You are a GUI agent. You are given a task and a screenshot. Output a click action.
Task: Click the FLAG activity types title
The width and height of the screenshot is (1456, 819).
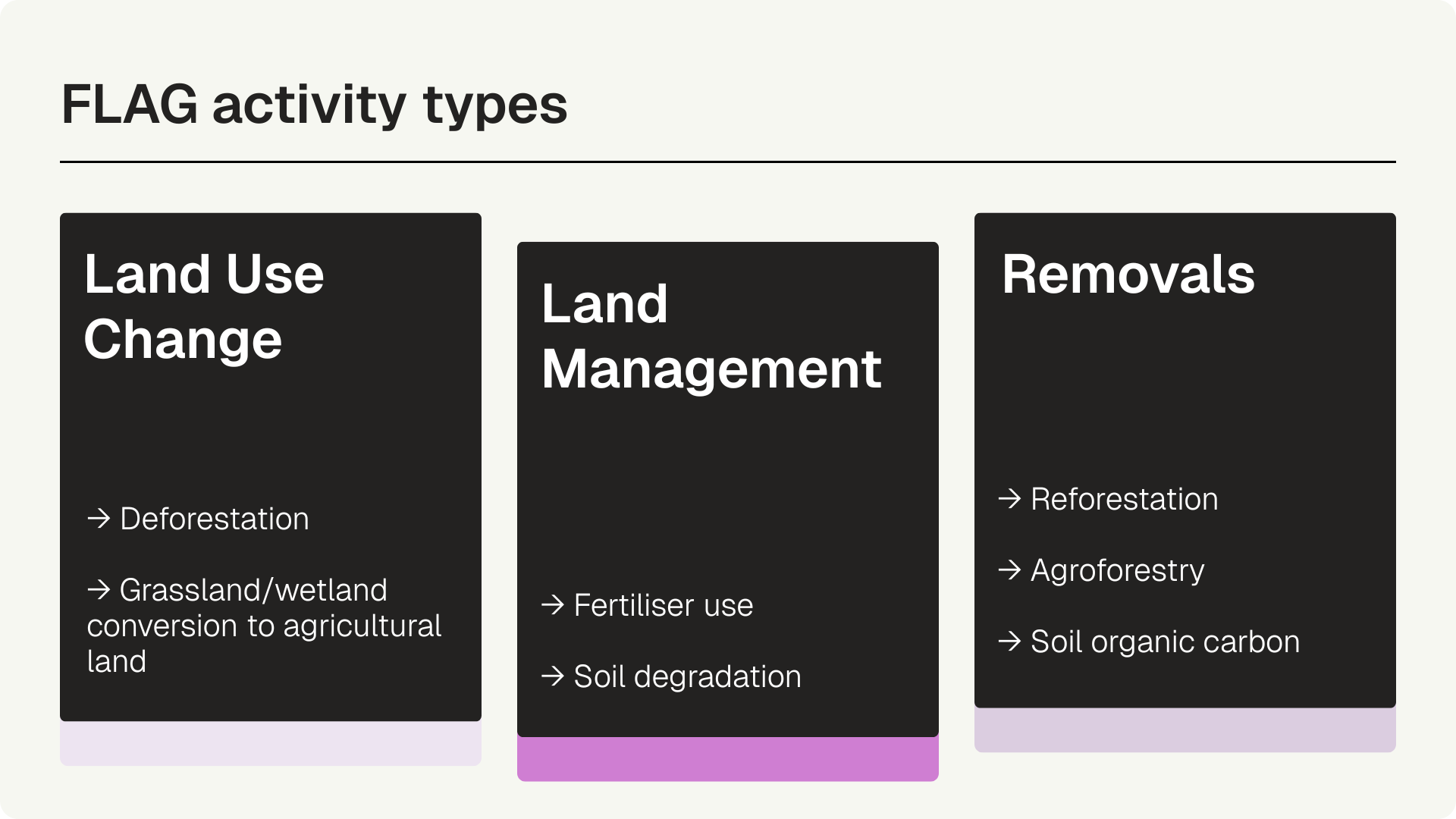[x=314, y=105]
